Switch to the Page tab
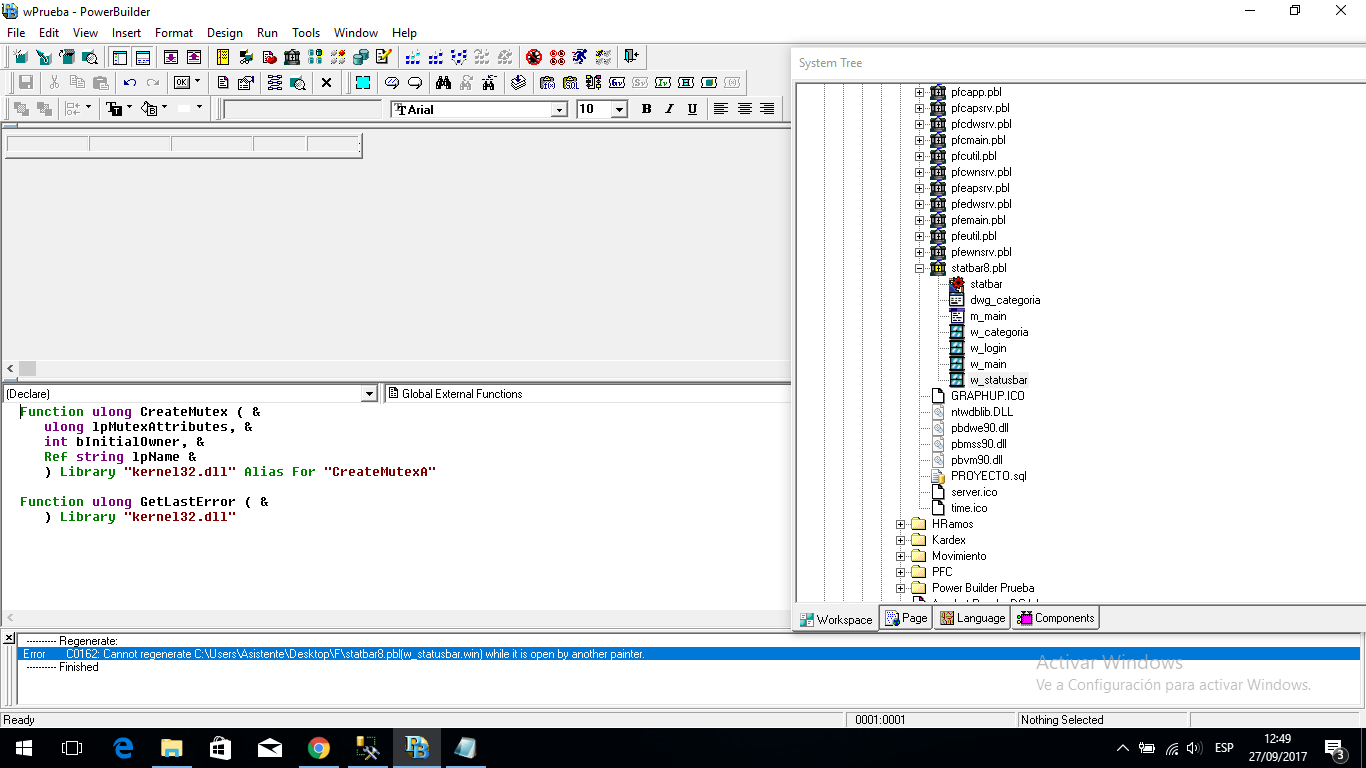This screenshot has width=1366, height=768. pyautogui.click(x=907, y=618)
